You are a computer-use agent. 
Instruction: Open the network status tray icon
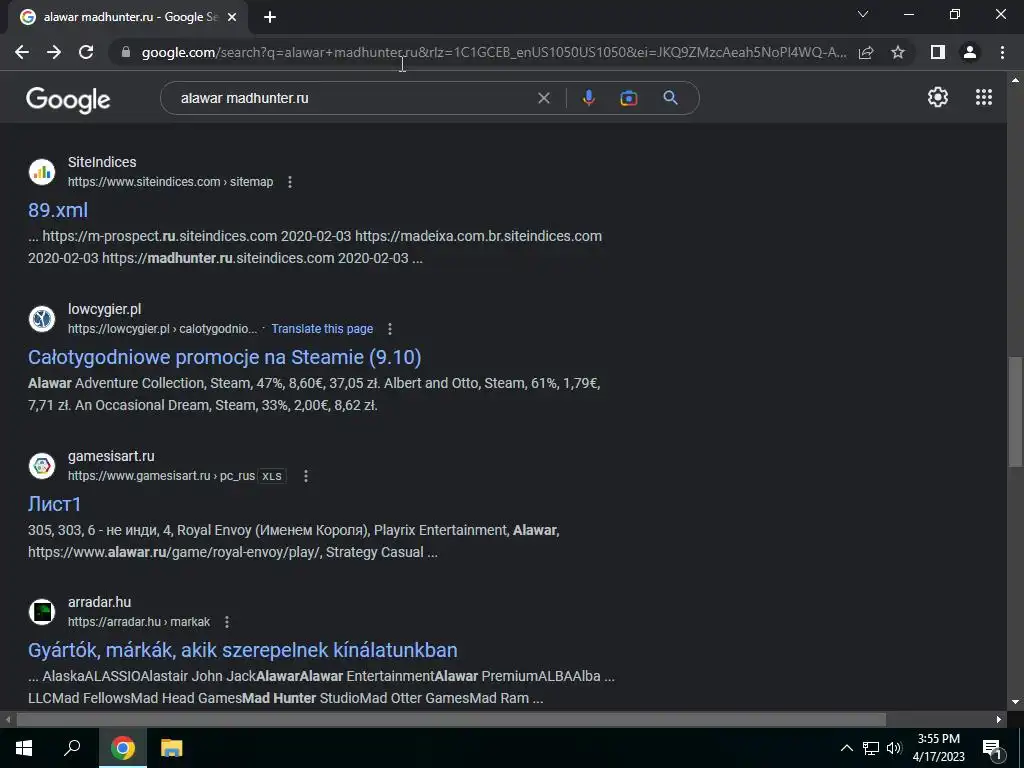[871, 748]
